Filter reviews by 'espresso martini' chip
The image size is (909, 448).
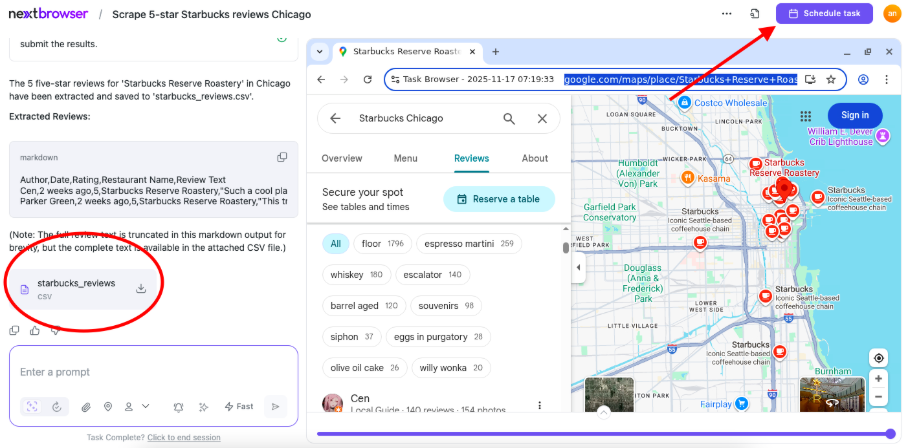[469, 243]
